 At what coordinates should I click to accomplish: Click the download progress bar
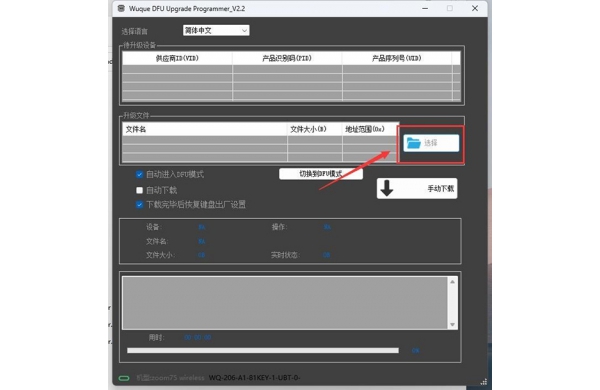pos(263,350)
